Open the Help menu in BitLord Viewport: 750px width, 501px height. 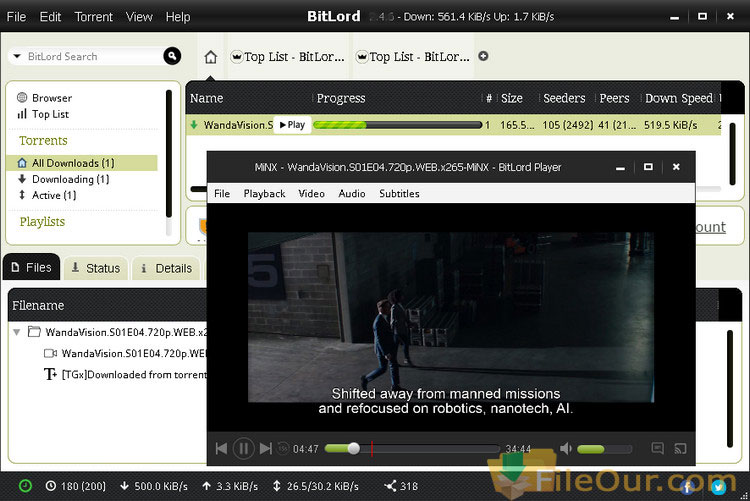[178, 17]
